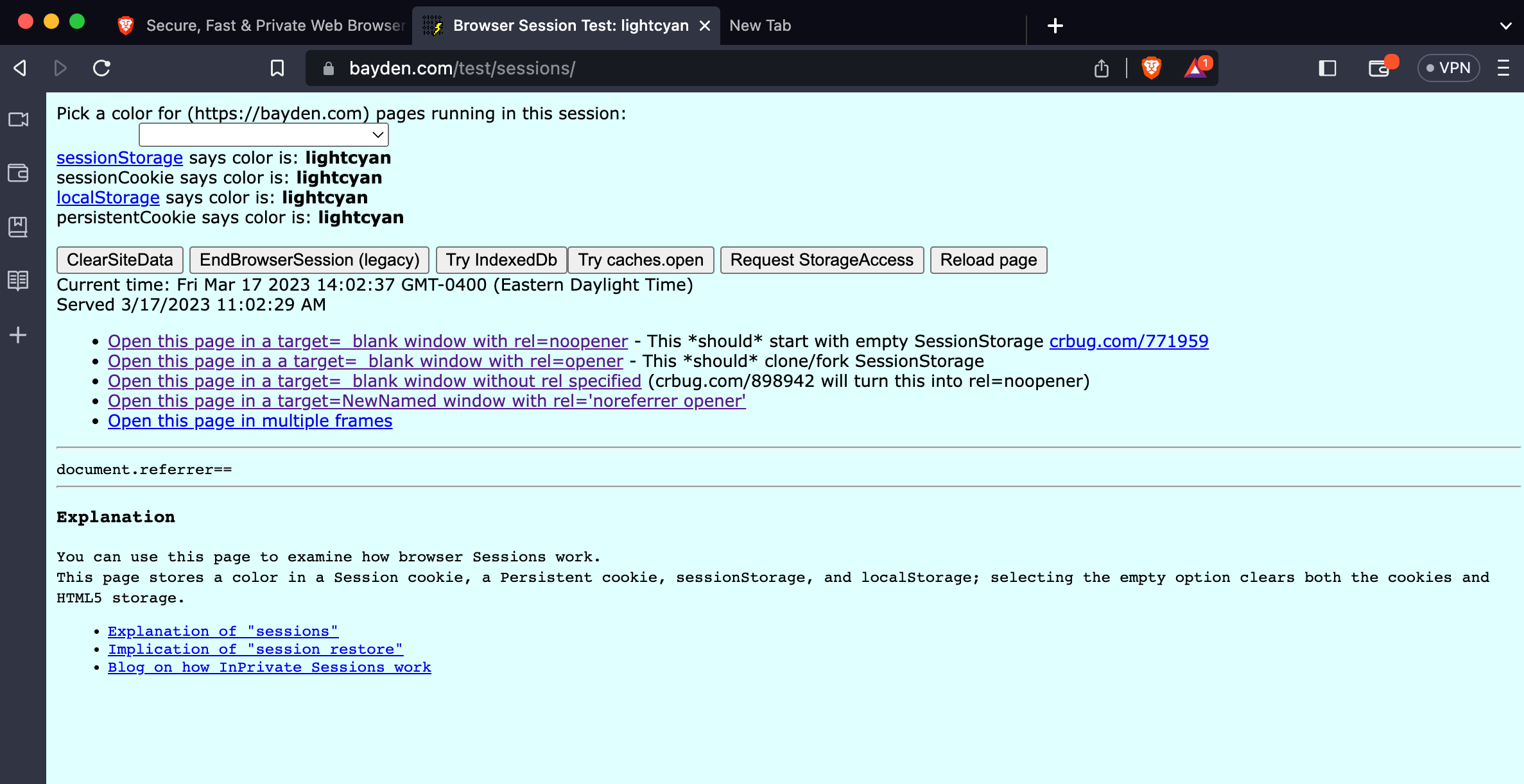Click the sessionCookie color line

pos(219,178)
